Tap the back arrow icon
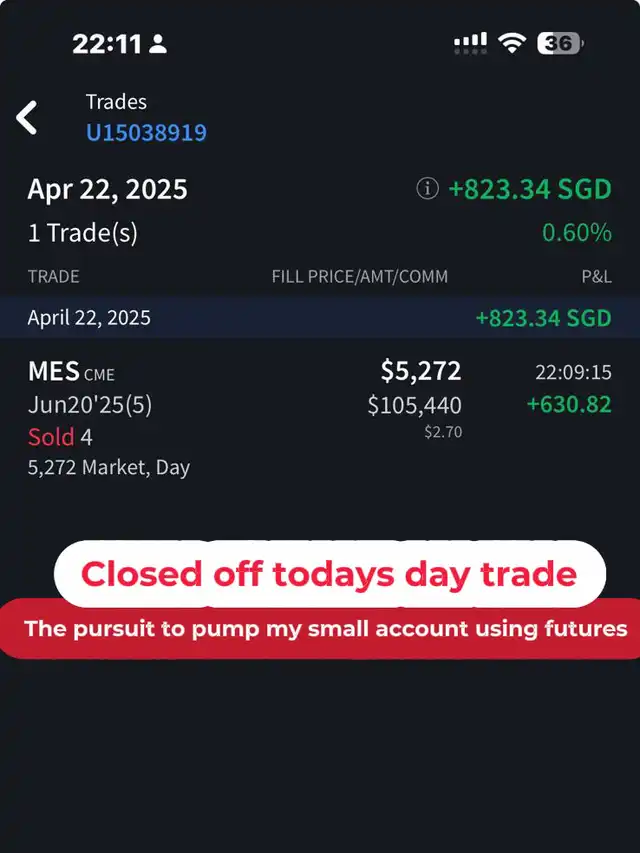This screenshot has width=640, height=853. click(x=26, y=118)
